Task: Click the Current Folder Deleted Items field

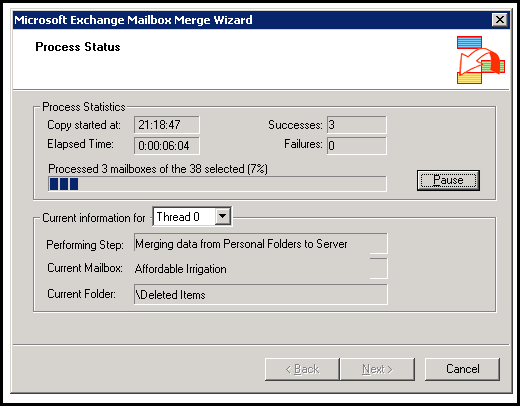Action: (261, 294)
